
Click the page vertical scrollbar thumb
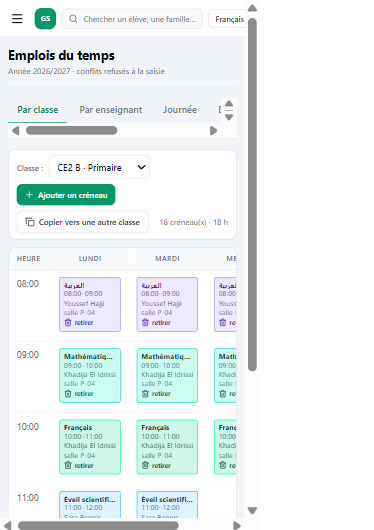click(x=252, y=194)
